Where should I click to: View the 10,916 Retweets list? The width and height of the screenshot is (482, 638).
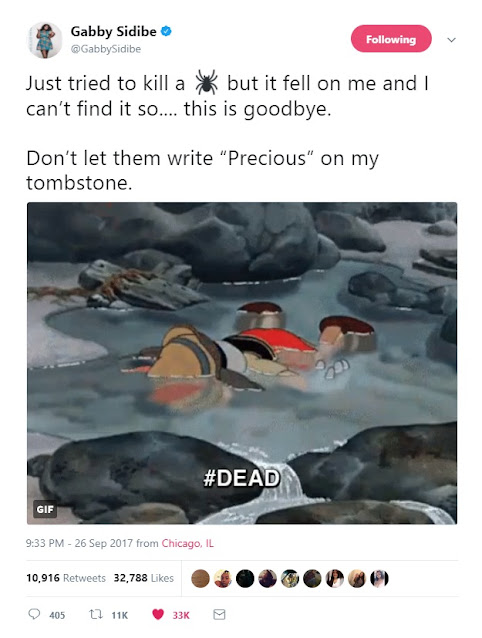(66, 578)
